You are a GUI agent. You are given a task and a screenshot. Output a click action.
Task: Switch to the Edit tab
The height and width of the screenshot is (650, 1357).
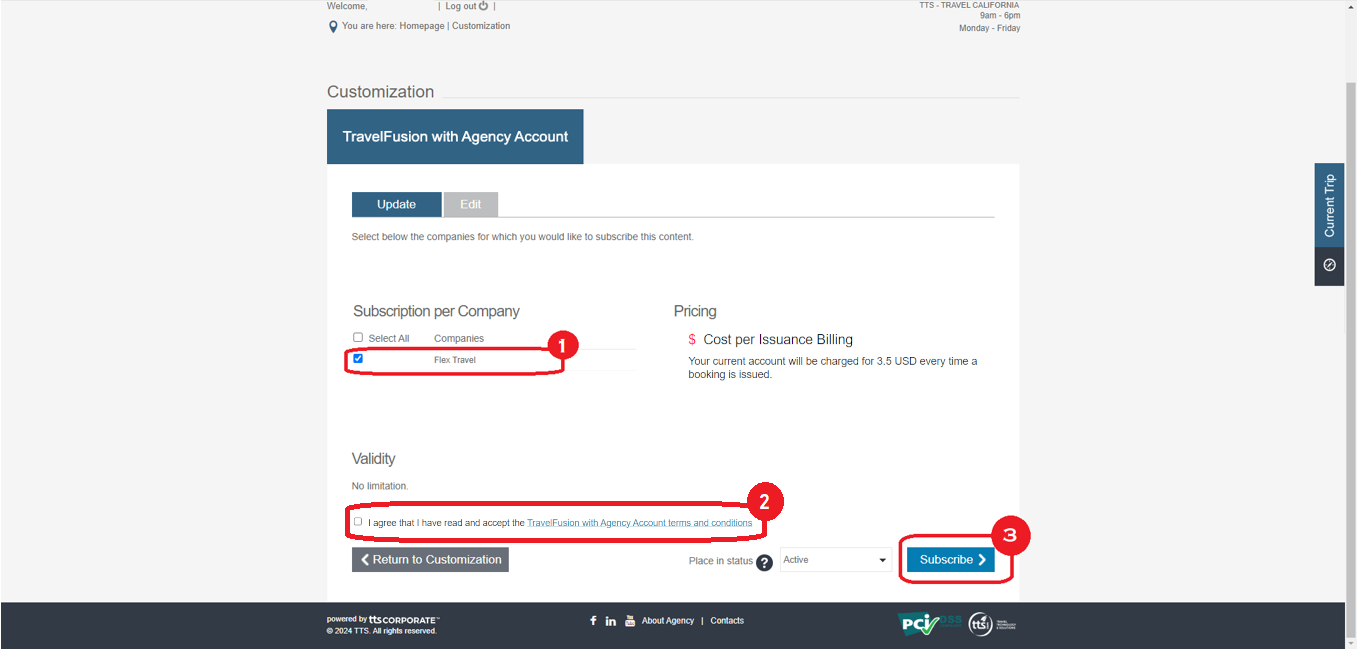[x=470, y=204]
